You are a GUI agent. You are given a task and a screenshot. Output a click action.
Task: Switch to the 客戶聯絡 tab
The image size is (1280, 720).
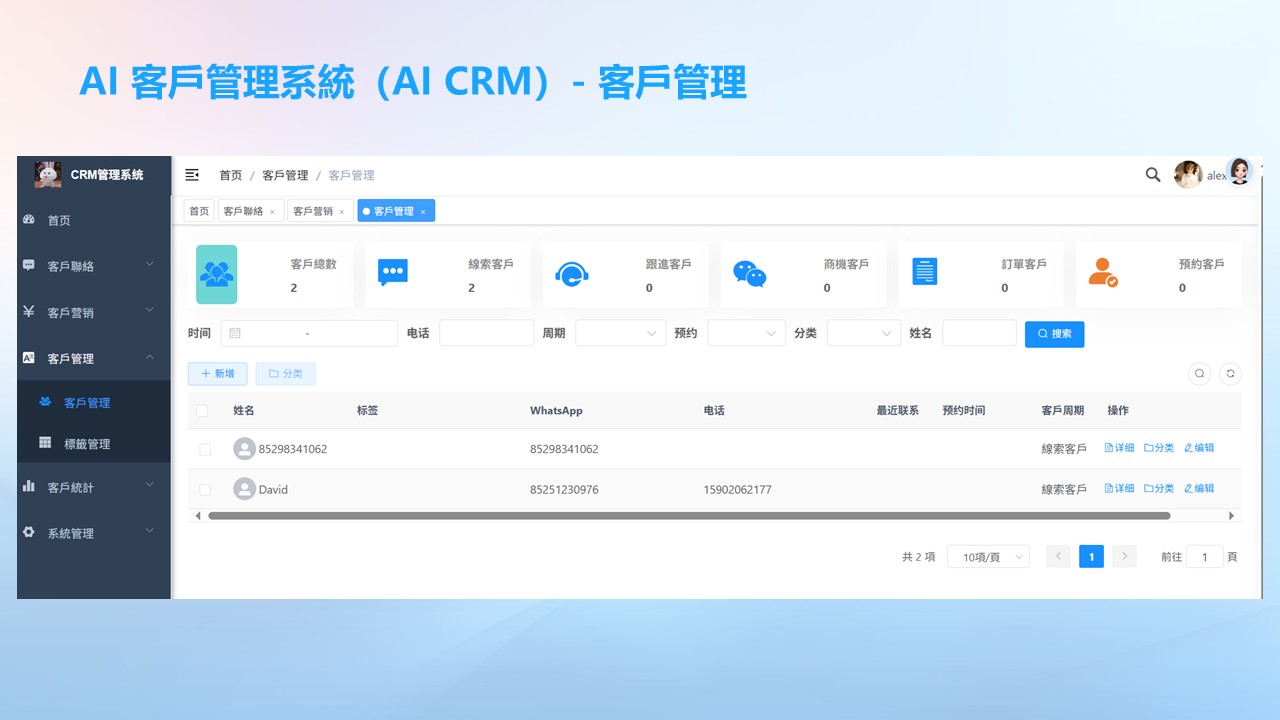tap(244, 211)
